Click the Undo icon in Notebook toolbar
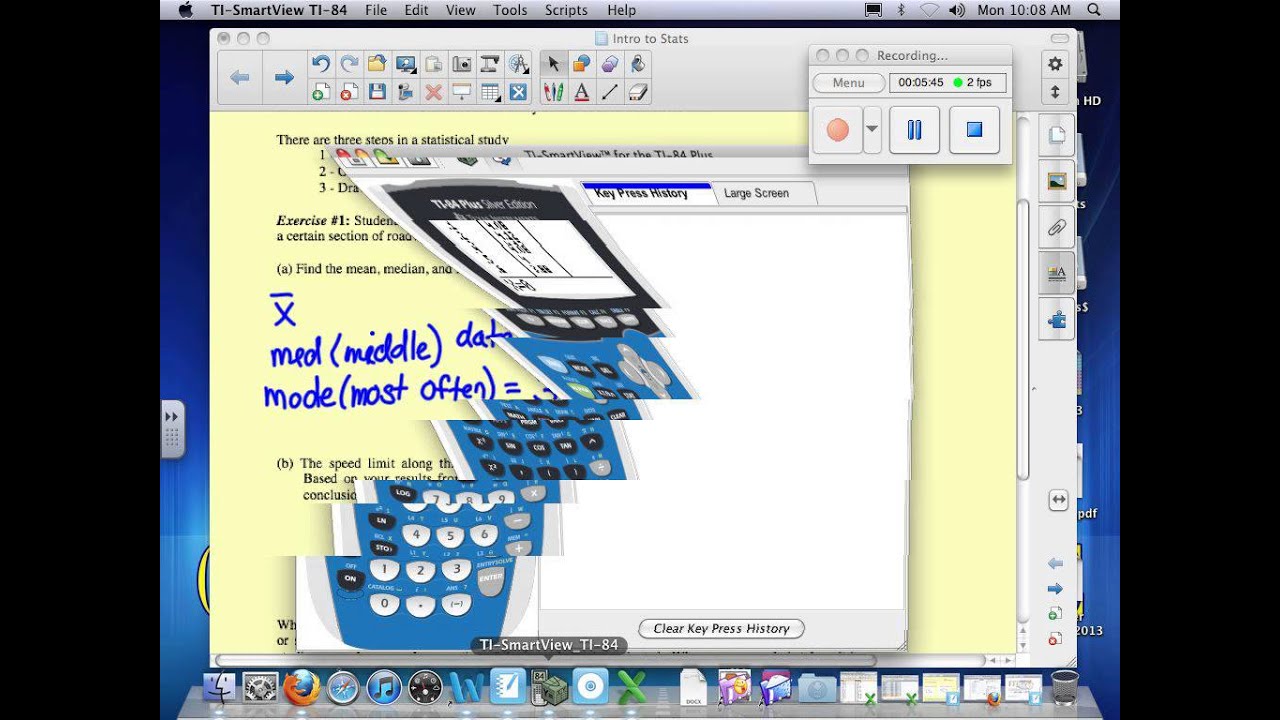The height and width of the screenshot is (720, 1280). tap(321, 64)
